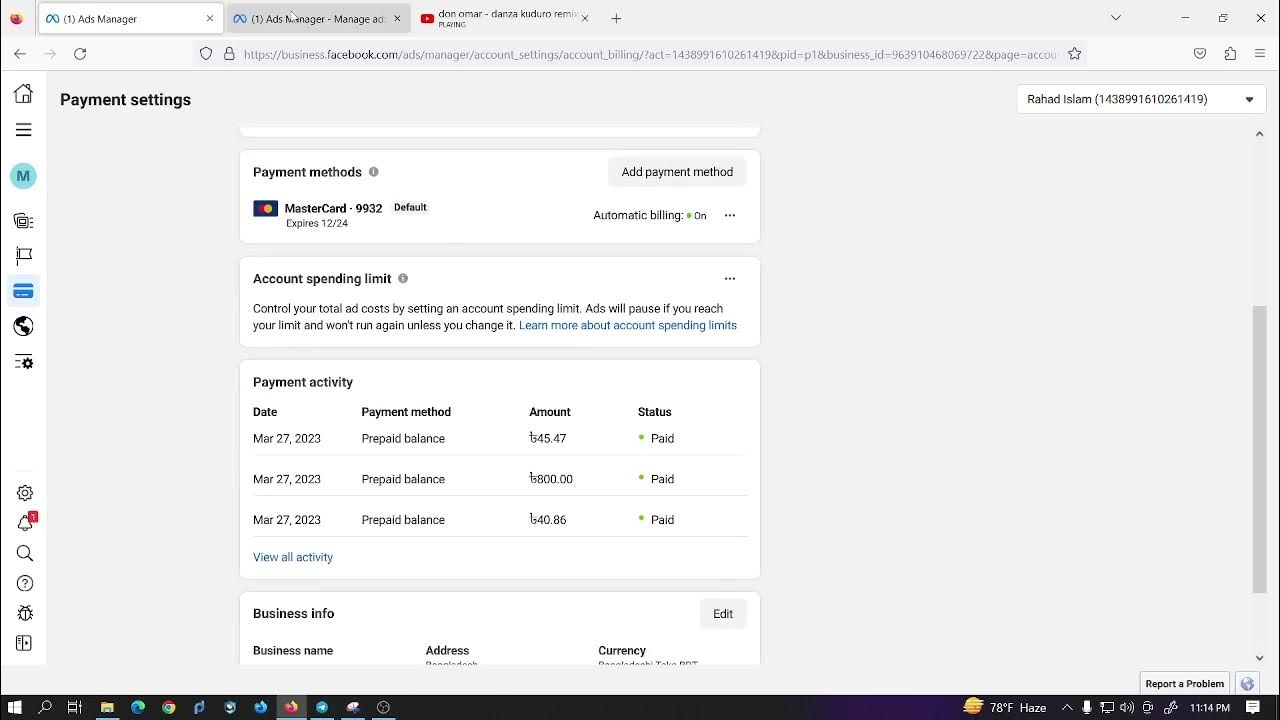
Task: Focus the browser address bar
Action: tap(650, 54)
